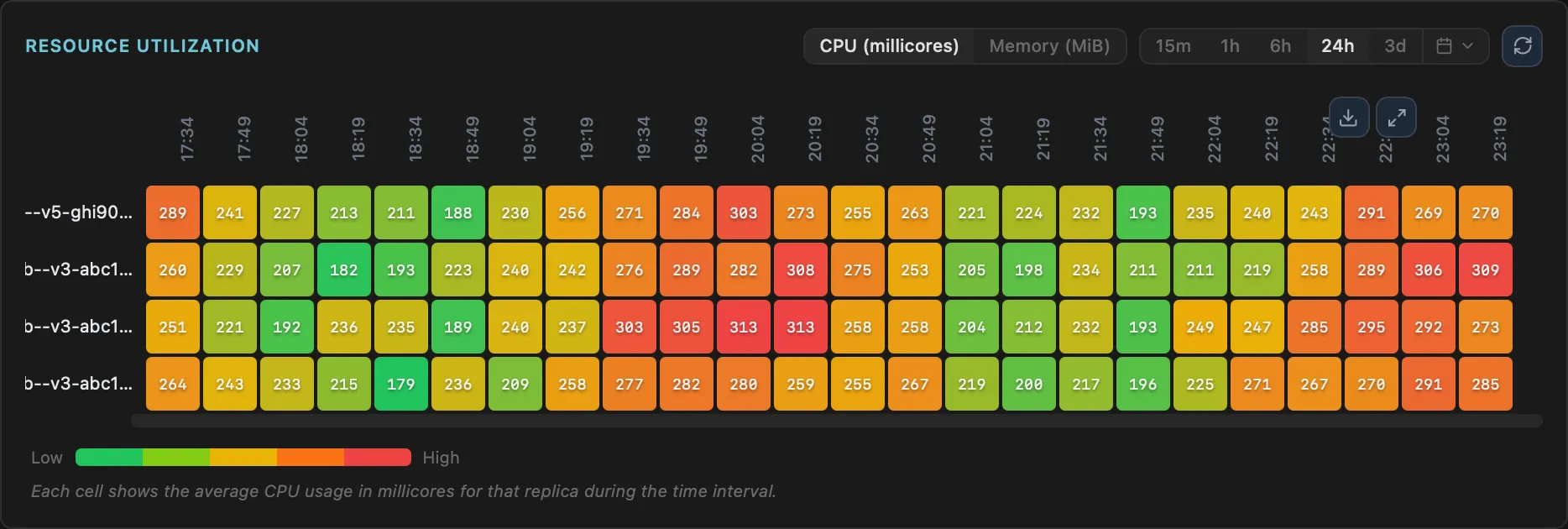Screen dimensions: 1568x529
Task: Click the download icon to export the heatmap
Action: click(1350, 118)
